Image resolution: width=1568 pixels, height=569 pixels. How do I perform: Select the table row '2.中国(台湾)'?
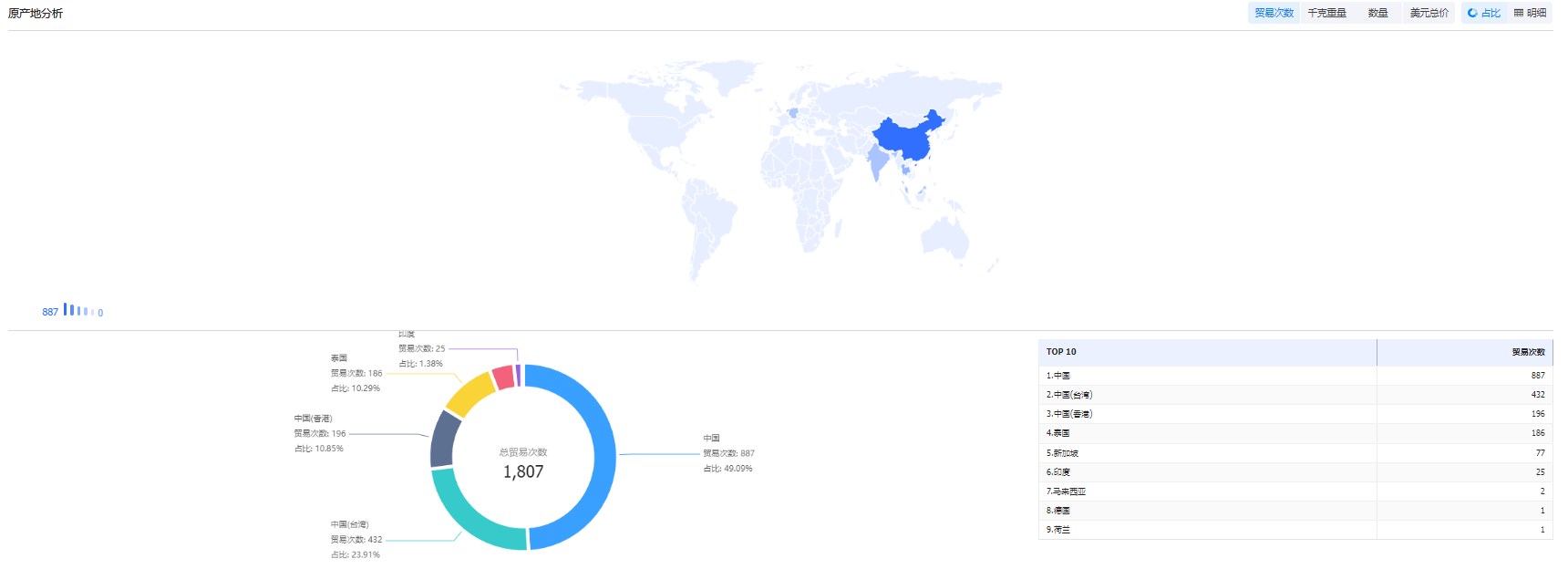1295,395
